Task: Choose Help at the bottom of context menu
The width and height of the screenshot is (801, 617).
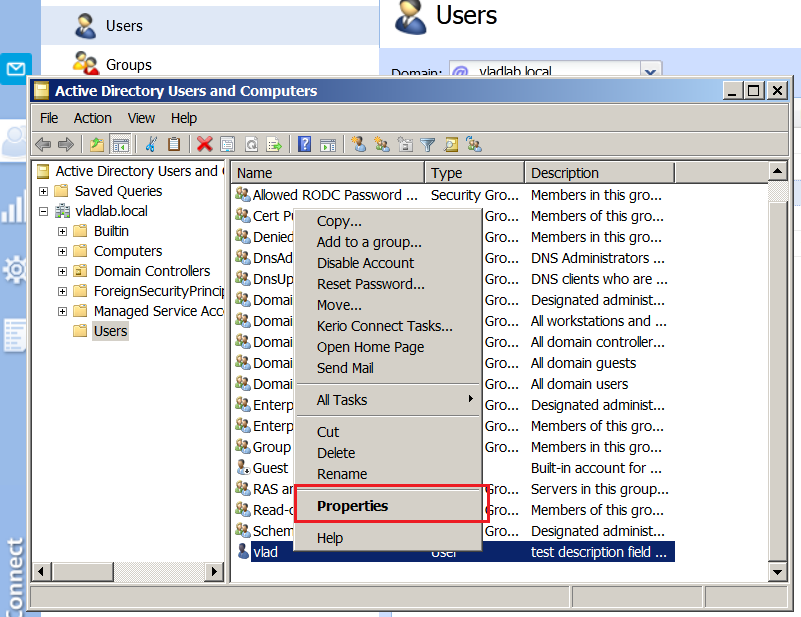Action: pyautogui.click(x=388, y=538)
